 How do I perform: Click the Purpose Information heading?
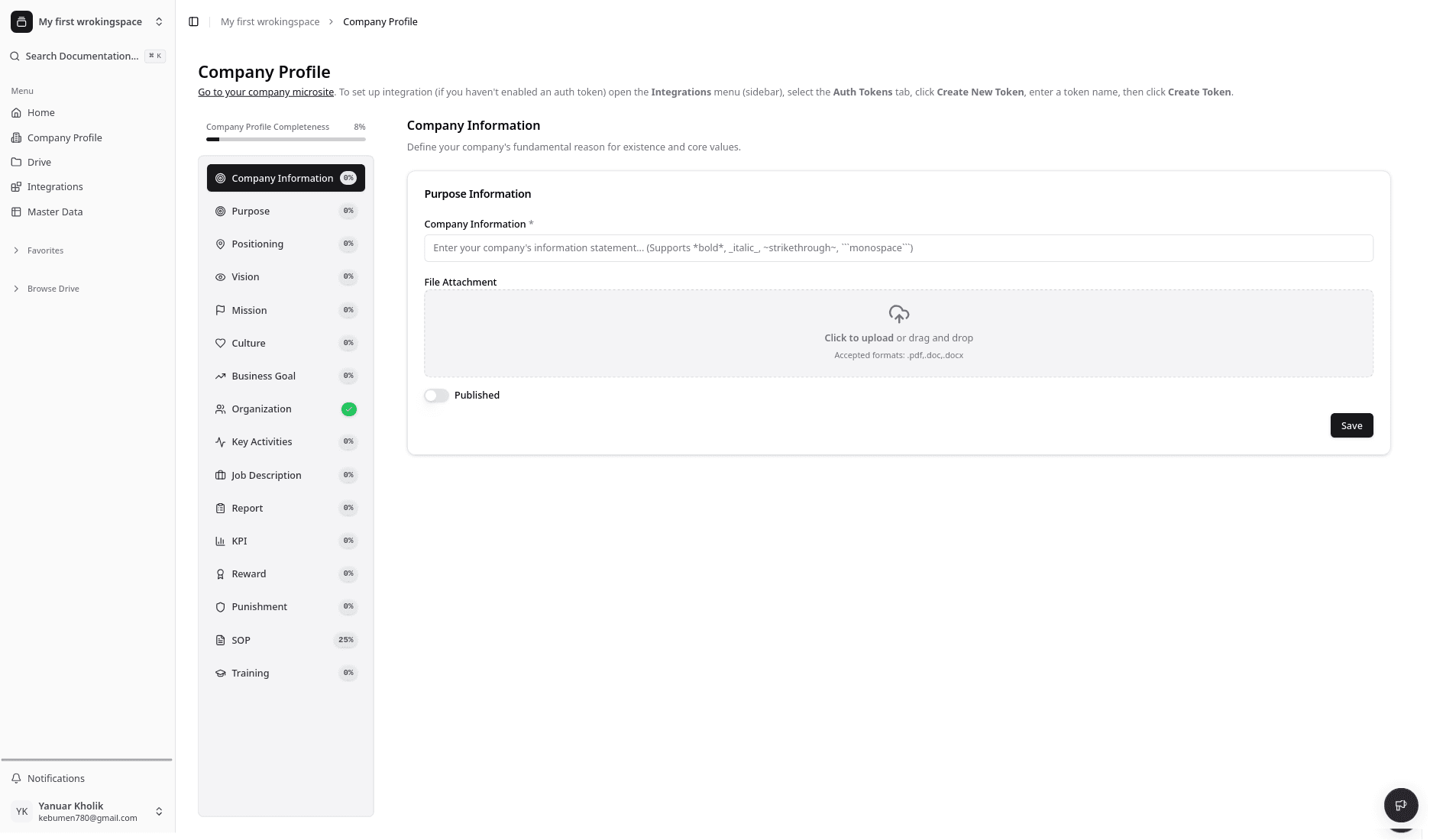coord(477,194)
